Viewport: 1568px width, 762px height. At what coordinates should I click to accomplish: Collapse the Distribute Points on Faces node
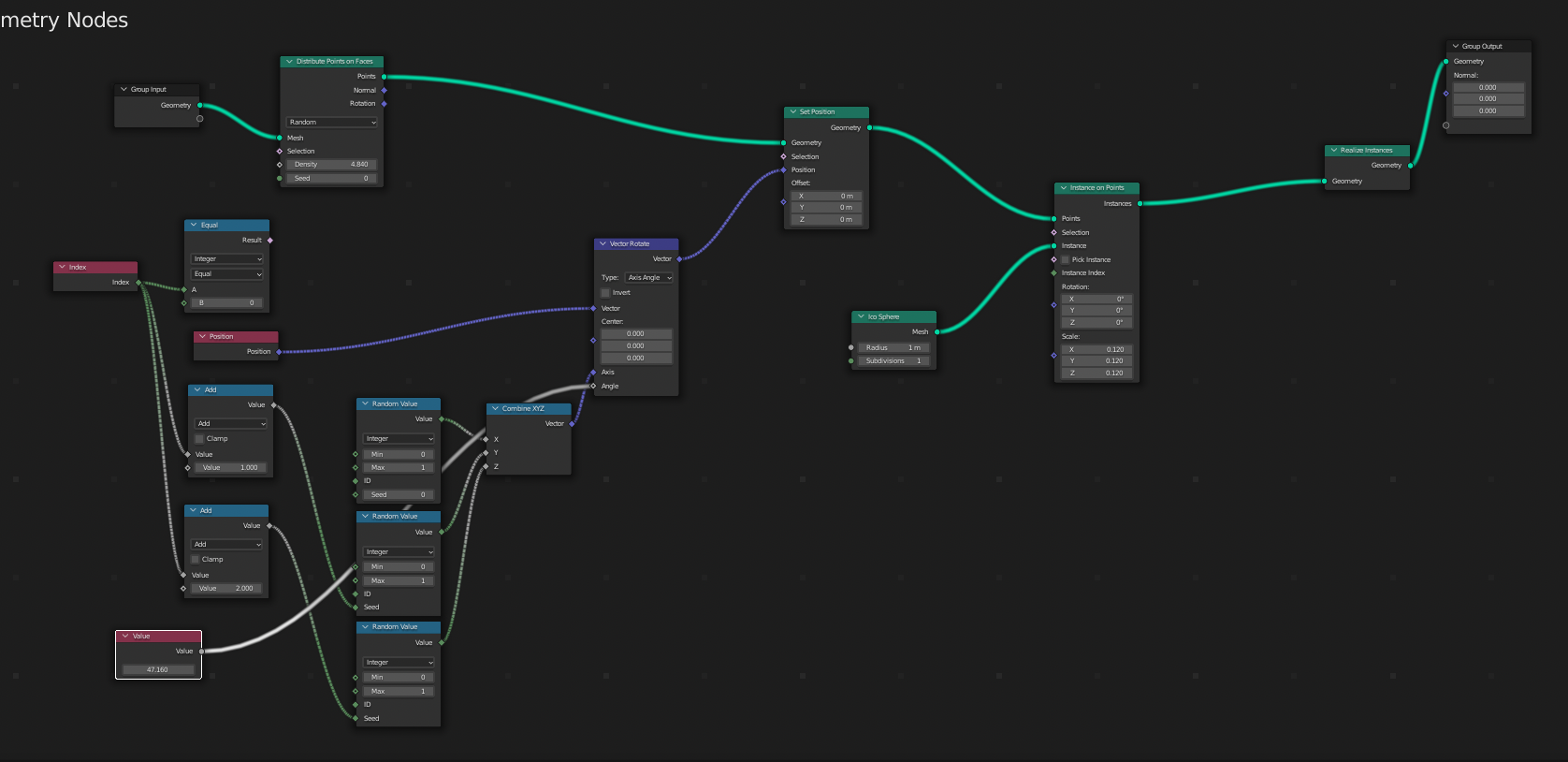coord(289,62)
